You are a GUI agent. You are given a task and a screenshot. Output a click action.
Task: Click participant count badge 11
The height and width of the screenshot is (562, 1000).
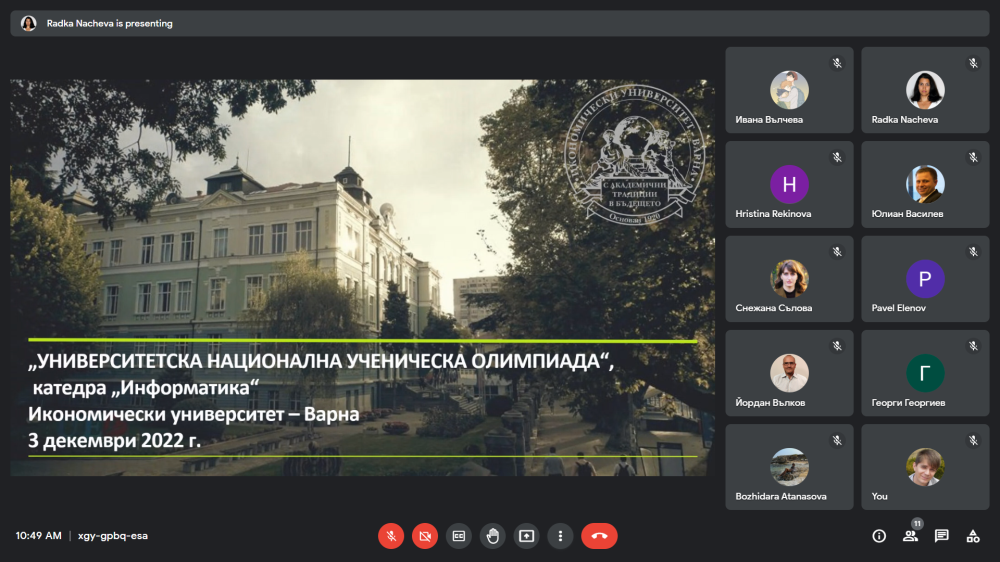pyautogui.click(x=917, y=524)
